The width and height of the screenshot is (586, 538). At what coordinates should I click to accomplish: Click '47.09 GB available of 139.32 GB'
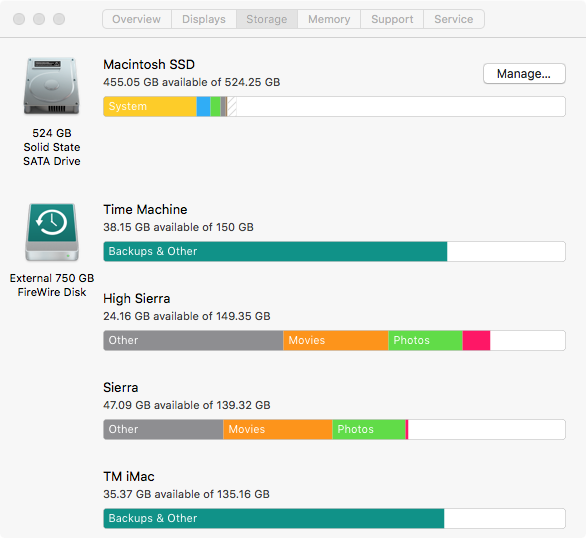[x=186, y=405]
